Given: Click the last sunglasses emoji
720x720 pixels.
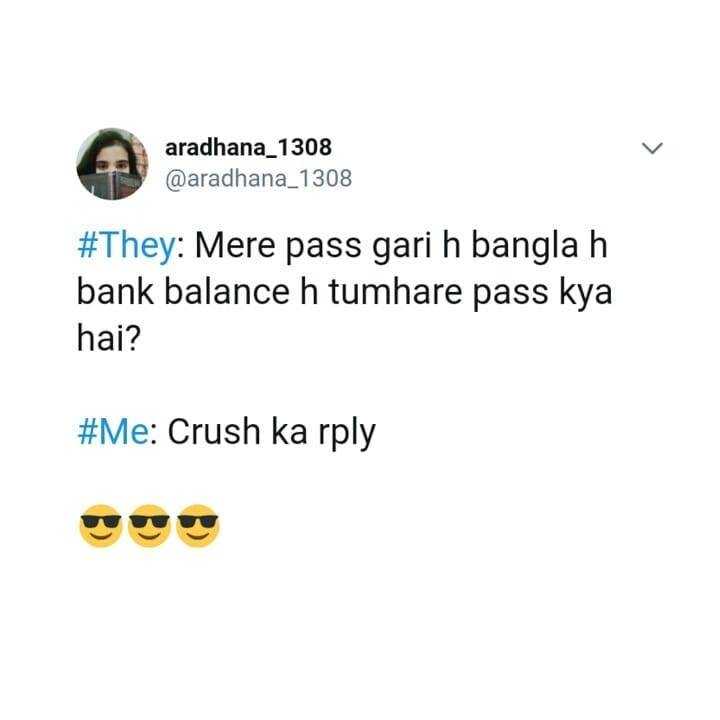Looking at the screenshot, I should coord(198,526).
